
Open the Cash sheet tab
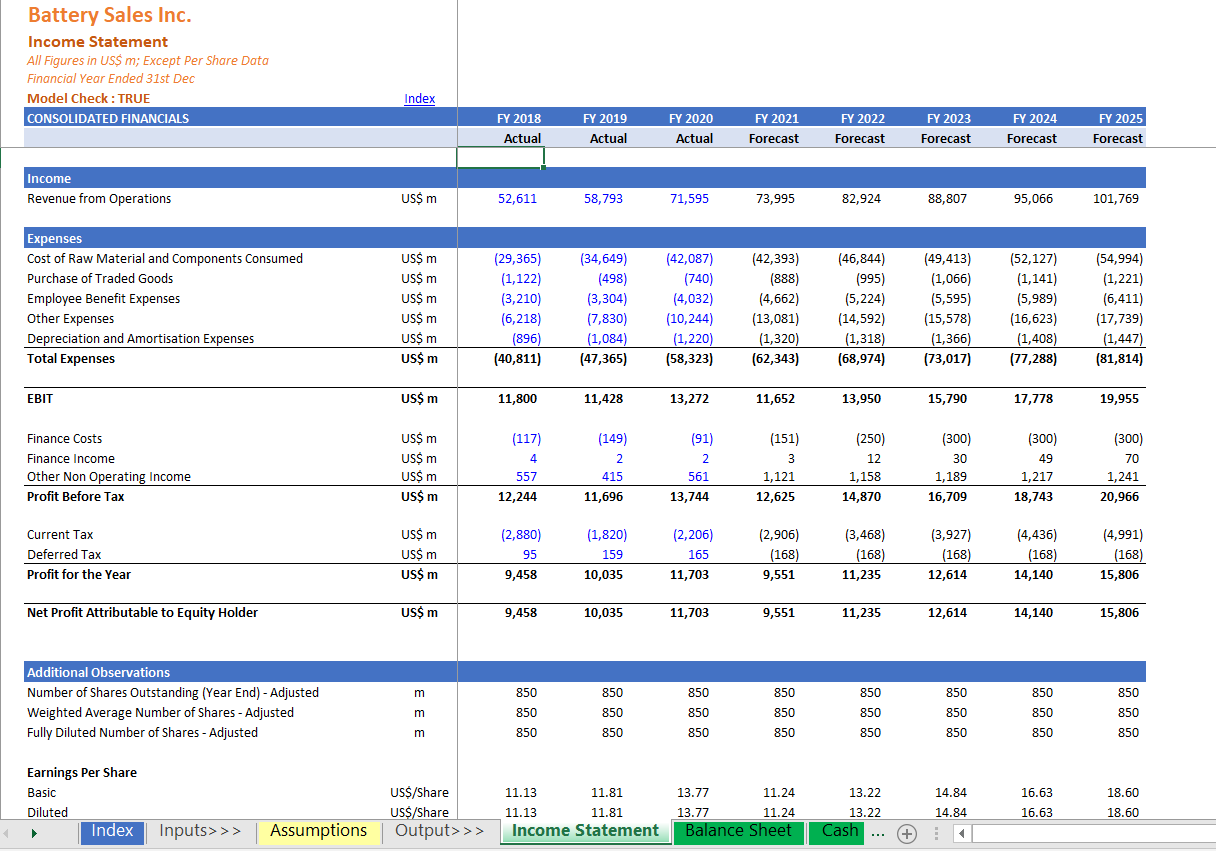pyautogui.click(x=839, y=831)
